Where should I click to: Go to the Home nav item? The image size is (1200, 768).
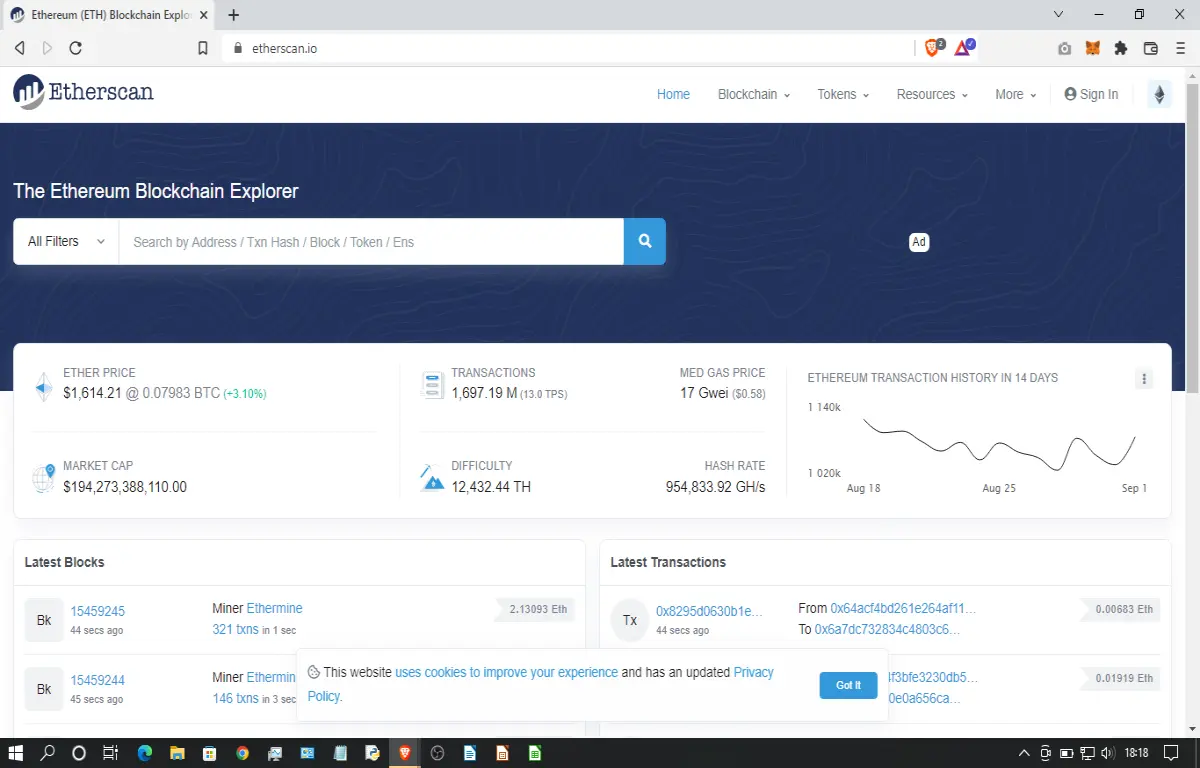673,94
